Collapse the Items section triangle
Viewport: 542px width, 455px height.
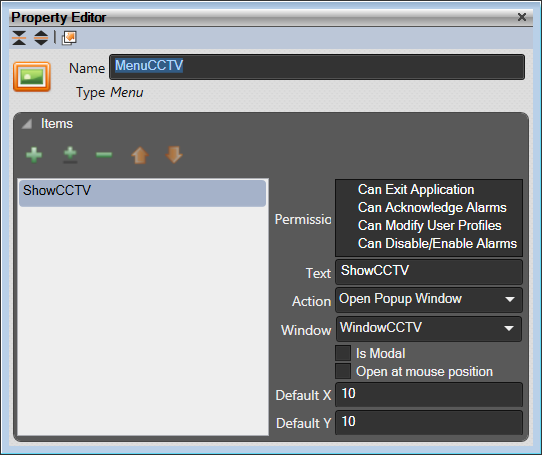pyautogui.click(x=27, y=124)
